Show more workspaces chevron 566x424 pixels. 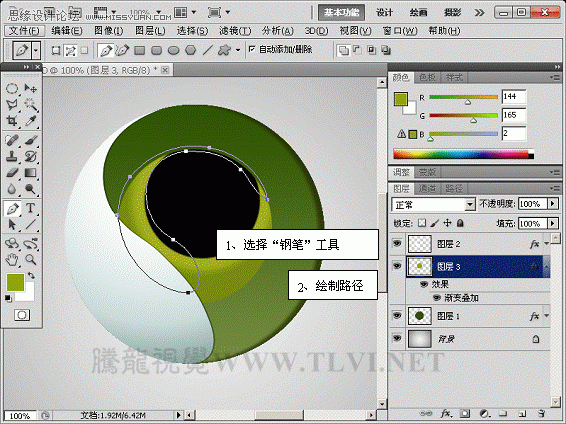coord(479,13)
